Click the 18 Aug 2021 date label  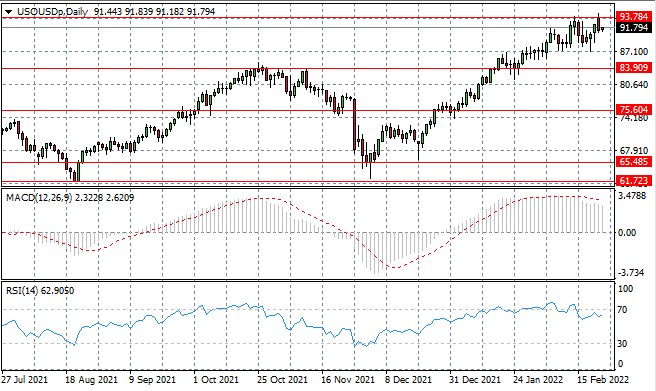pyautogui.click(x=91, y=380)
